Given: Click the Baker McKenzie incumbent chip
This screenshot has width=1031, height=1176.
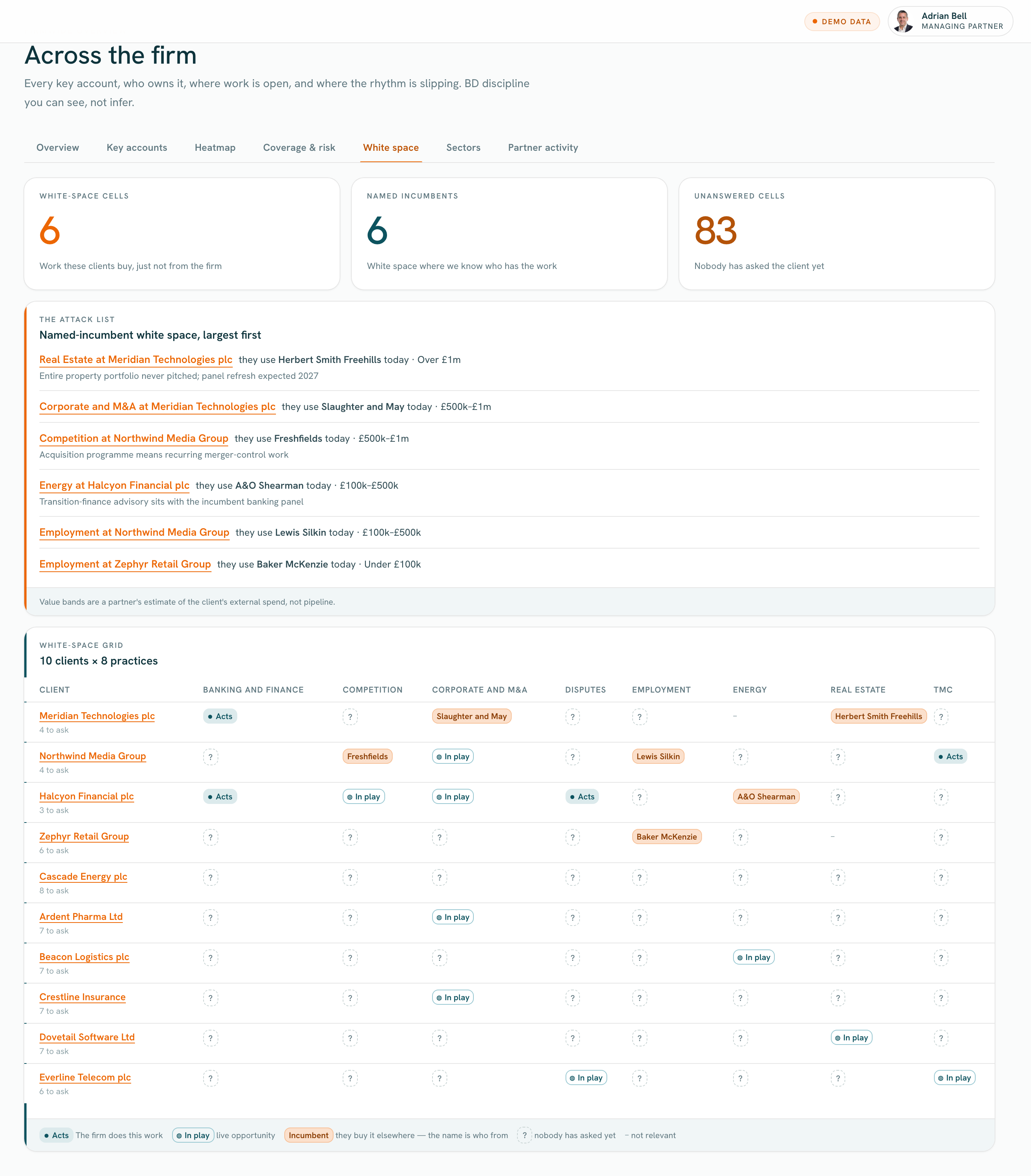Looking at the screenshot, I should [x=666, y=837].
